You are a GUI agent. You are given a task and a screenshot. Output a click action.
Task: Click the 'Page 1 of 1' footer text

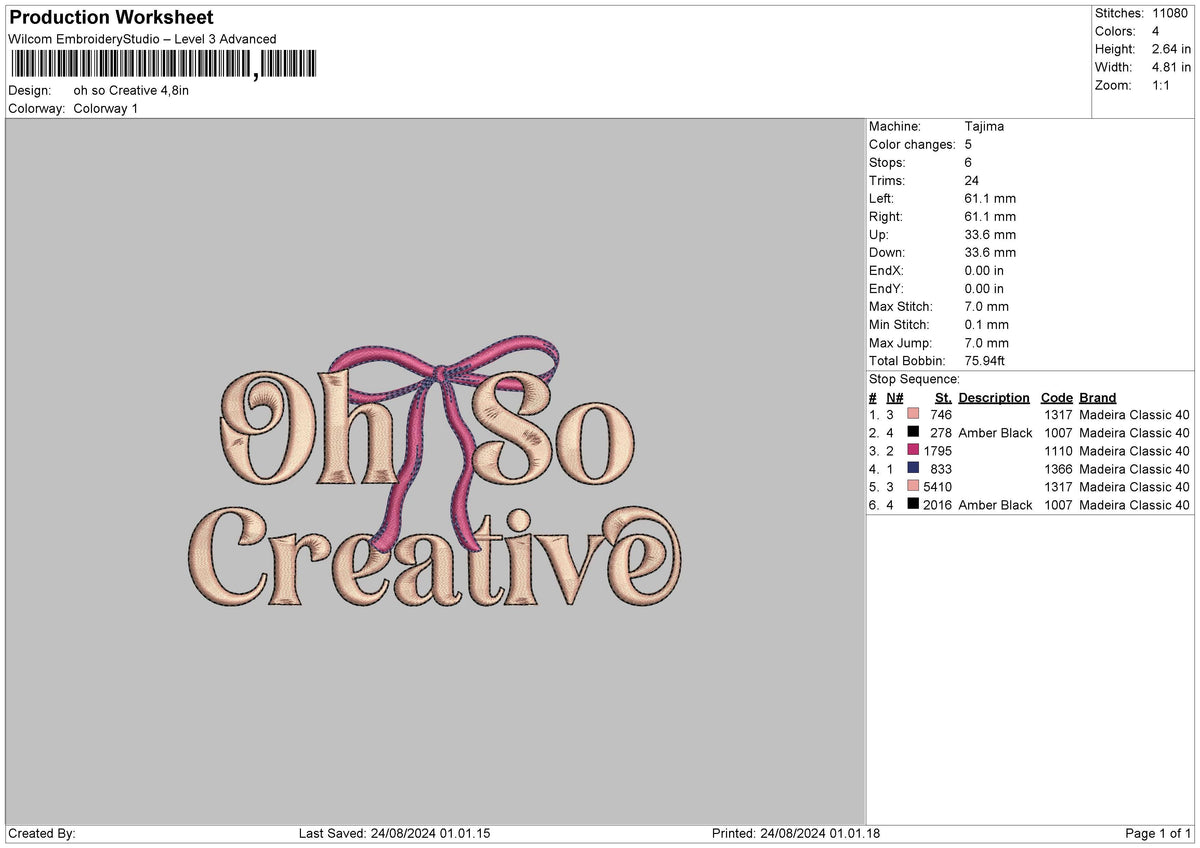pyautogui.click(x=1158, y=833)
